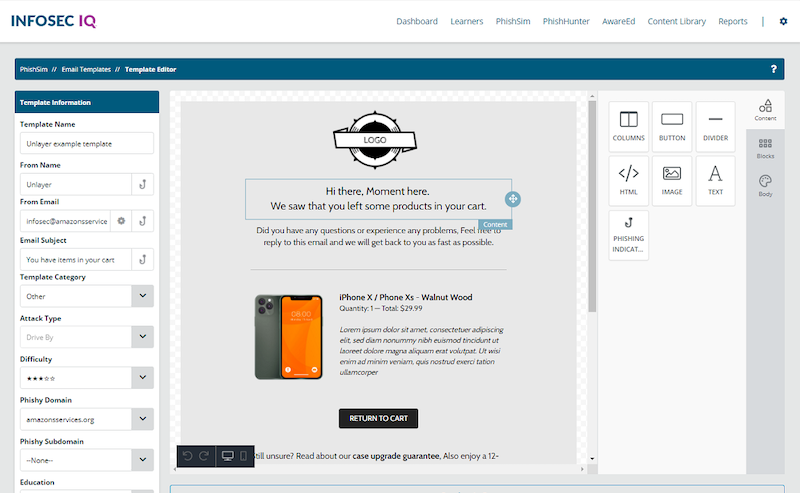800x493 pixels.
Task: Open AwareEd in the top navigation
Action: (618, 21)
